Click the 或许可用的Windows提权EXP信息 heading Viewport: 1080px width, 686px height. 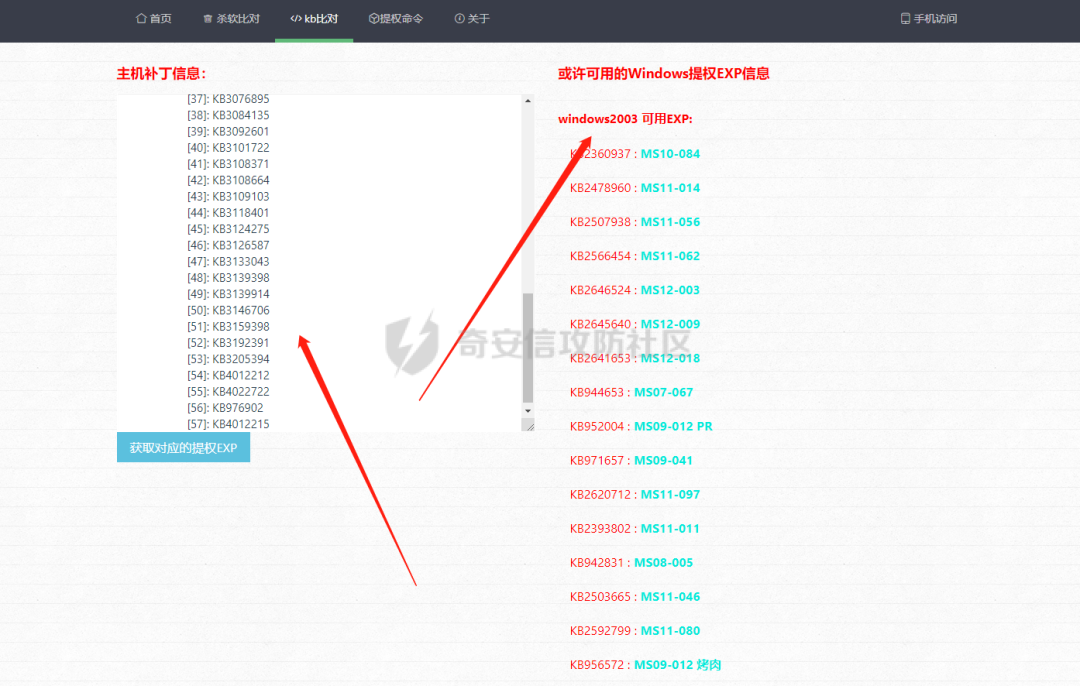pos(664,74)
